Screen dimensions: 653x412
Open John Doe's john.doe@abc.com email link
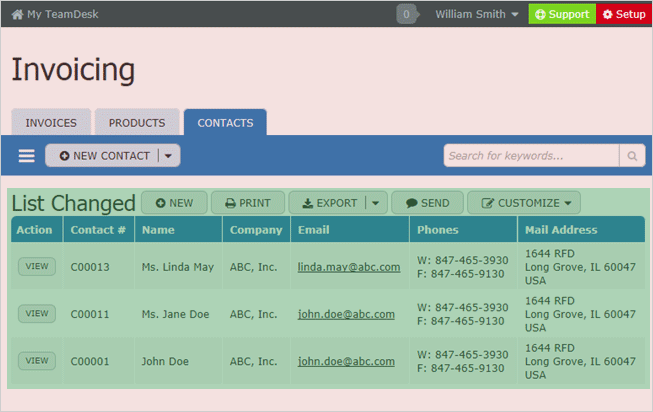(346, 361)
